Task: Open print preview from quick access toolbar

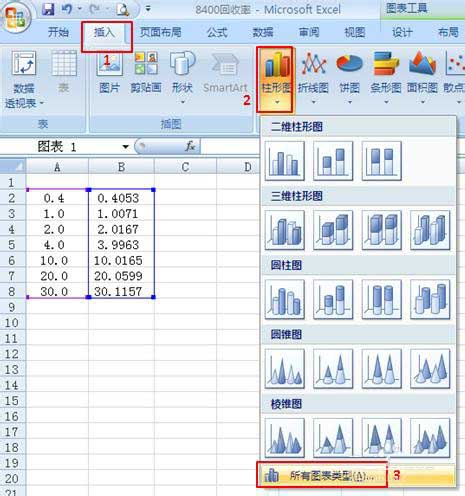Action: (123, 10)
